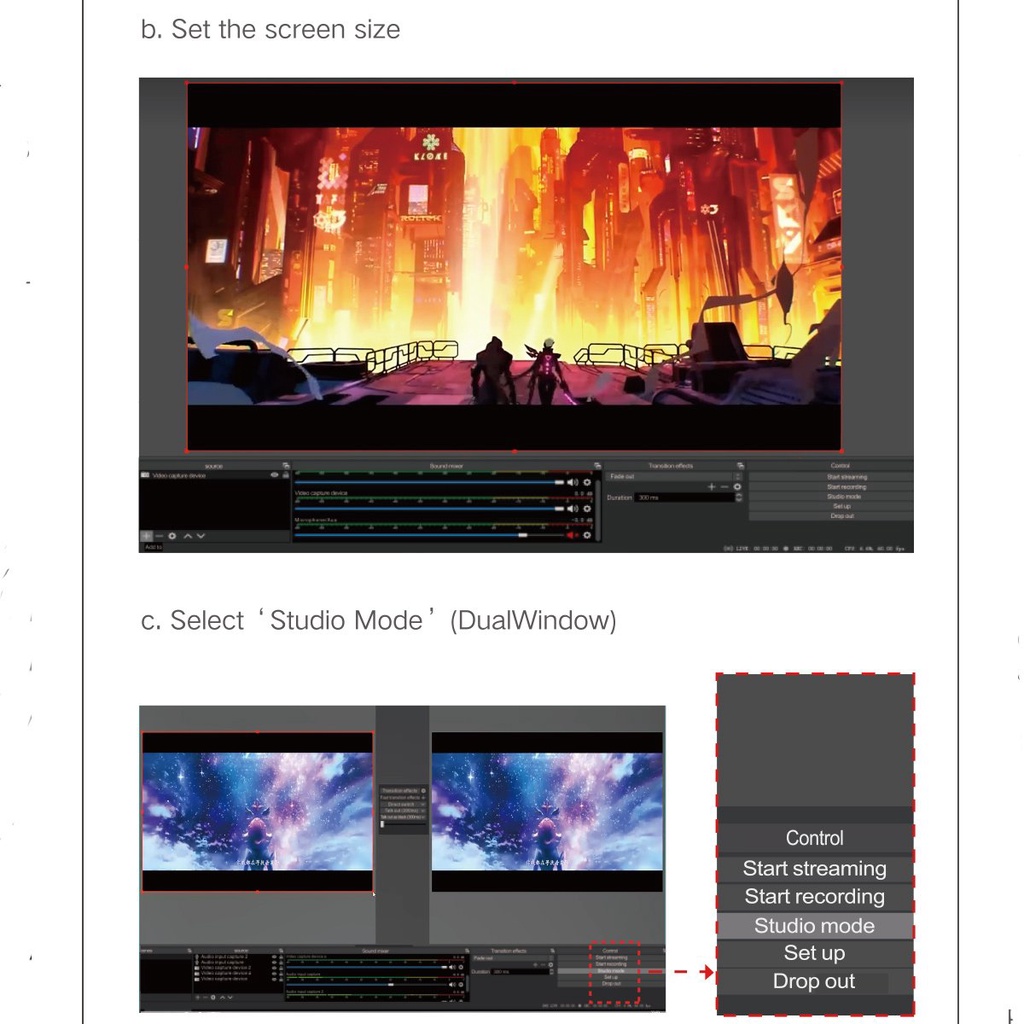Toggle eye visibility of Video capture device source
This screenshot has width=1024, height=1024.
coord(275,476)
